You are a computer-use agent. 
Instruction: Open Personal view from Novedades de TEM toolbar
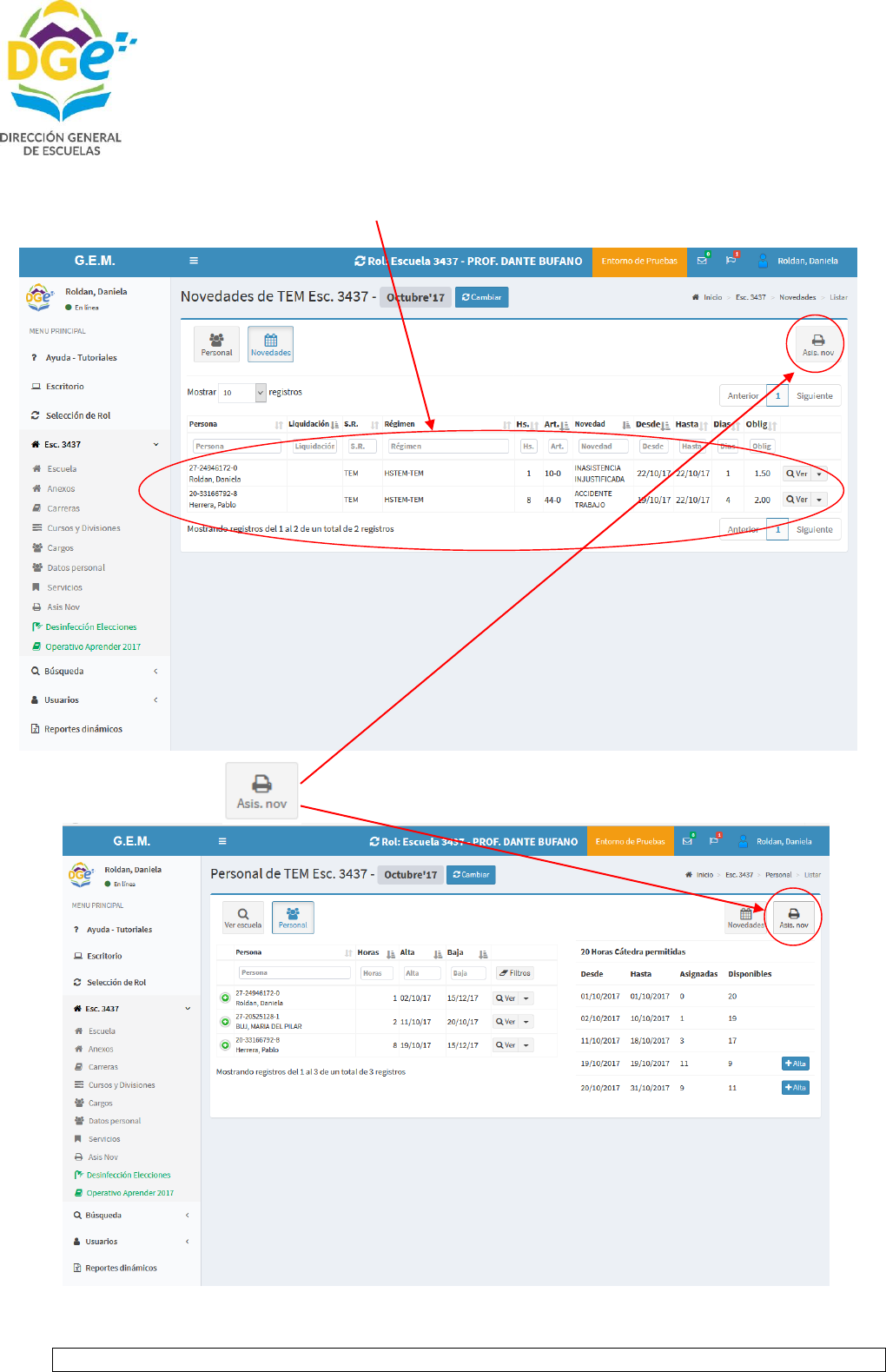(x=216, y=344)
